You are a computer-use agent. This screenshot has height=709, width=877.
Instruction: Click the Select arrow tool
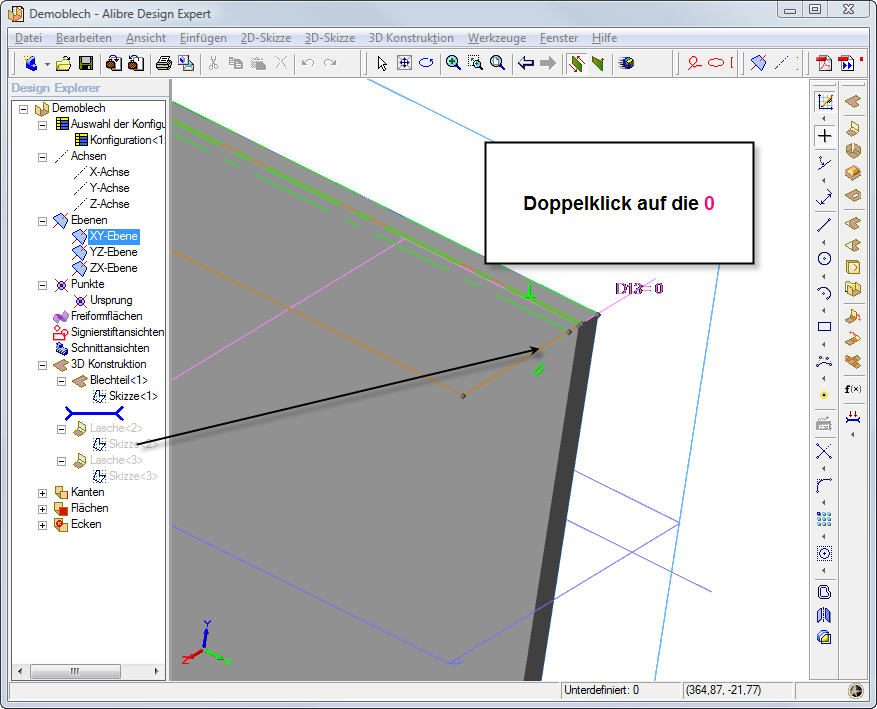[x=382, y=63]
